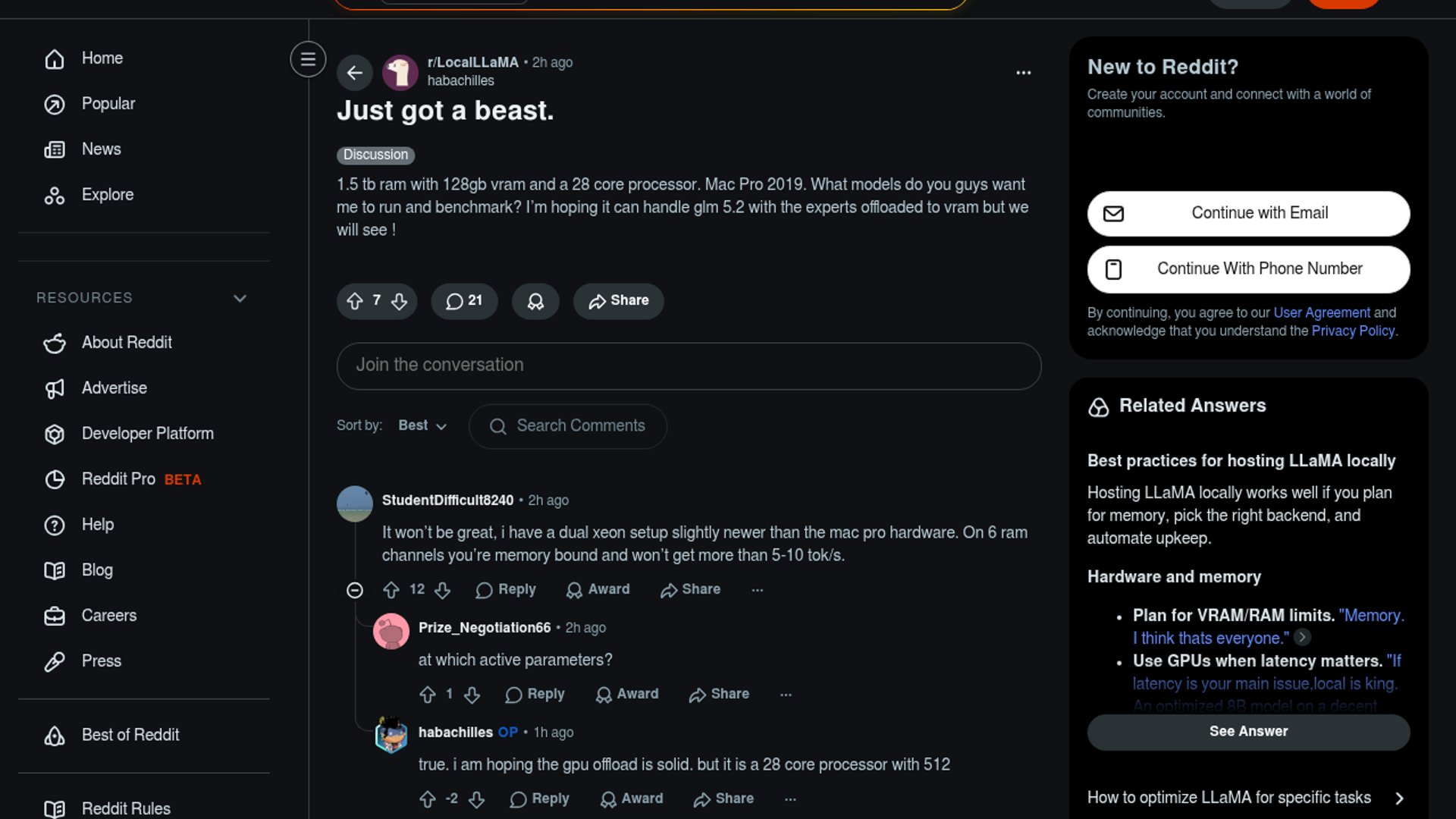Click the award icon on the post
Screen dimensions: 1456x819
pos(535,301)
